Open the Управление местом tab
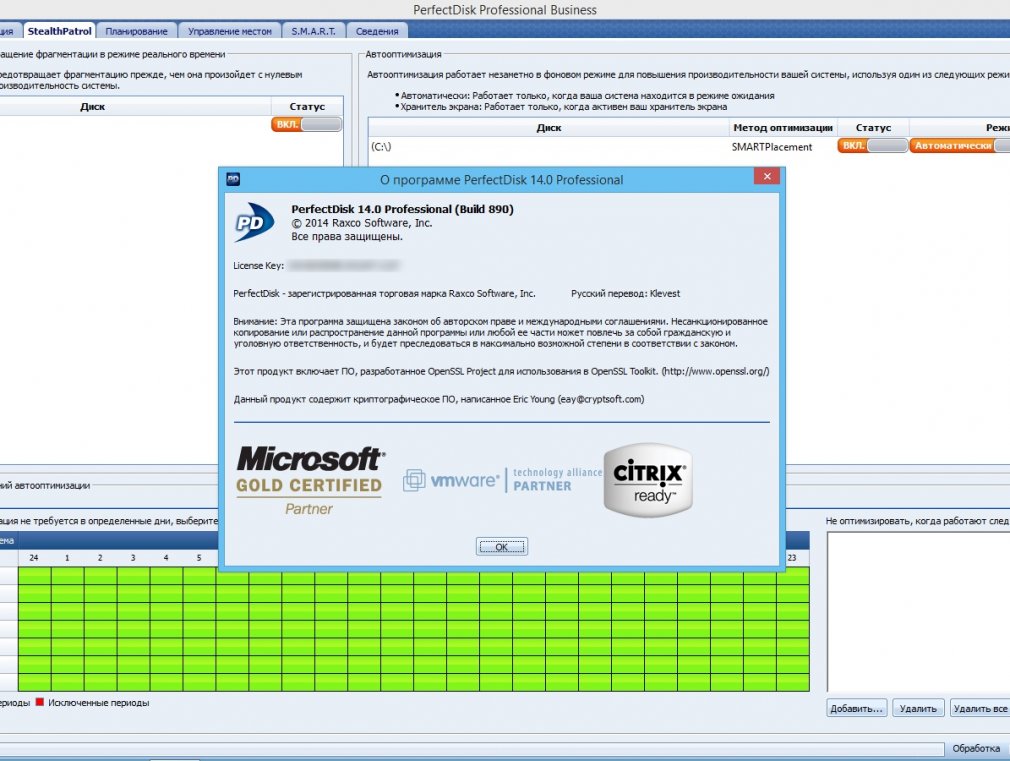Image resolution: width=1010 pixels, height=761 pixels. pos(229,31)
